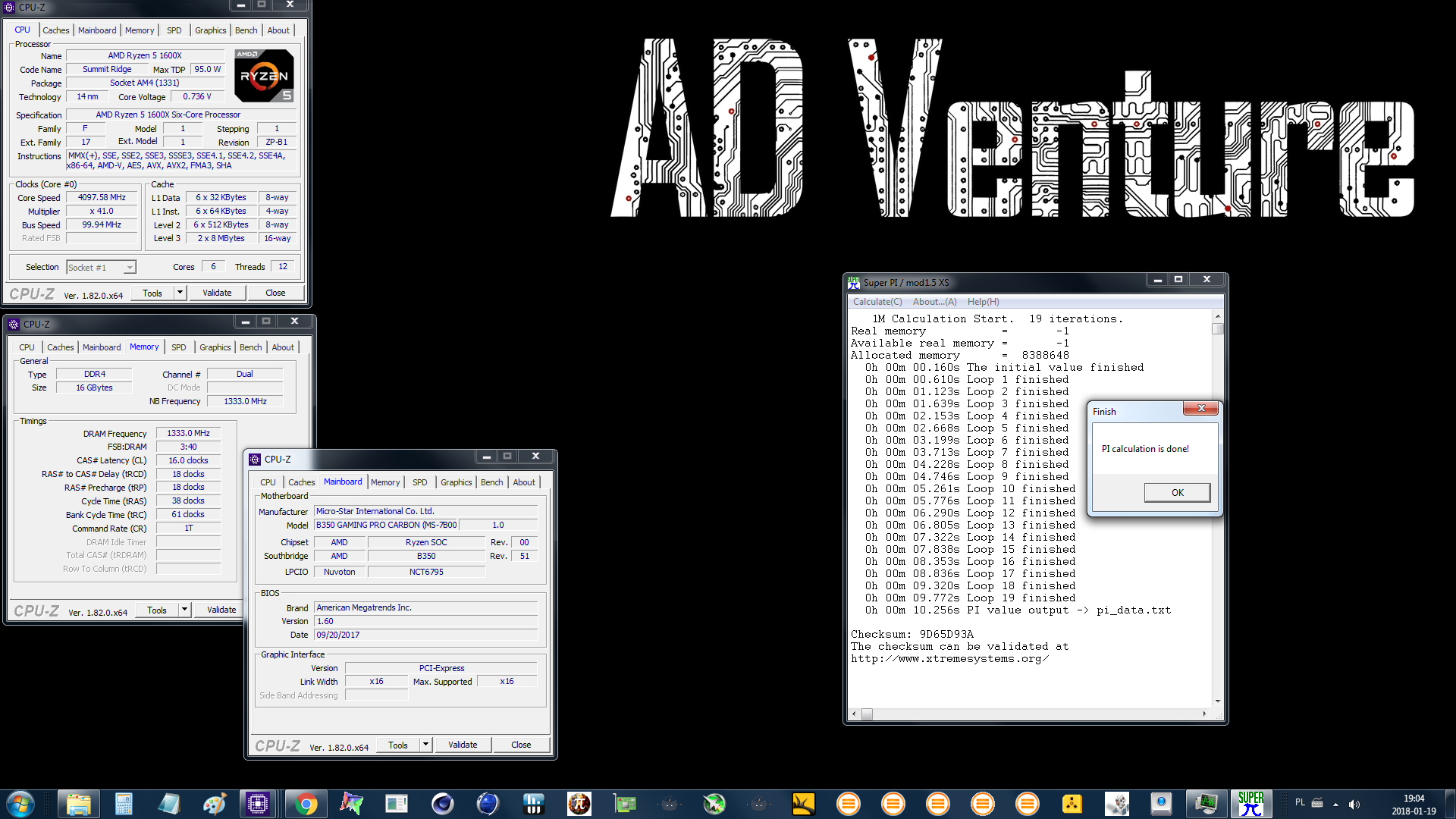The image size is (1456, 819).
Task: Open the Cinebench sphere icon in taskbar
Action: pos(442,804)
